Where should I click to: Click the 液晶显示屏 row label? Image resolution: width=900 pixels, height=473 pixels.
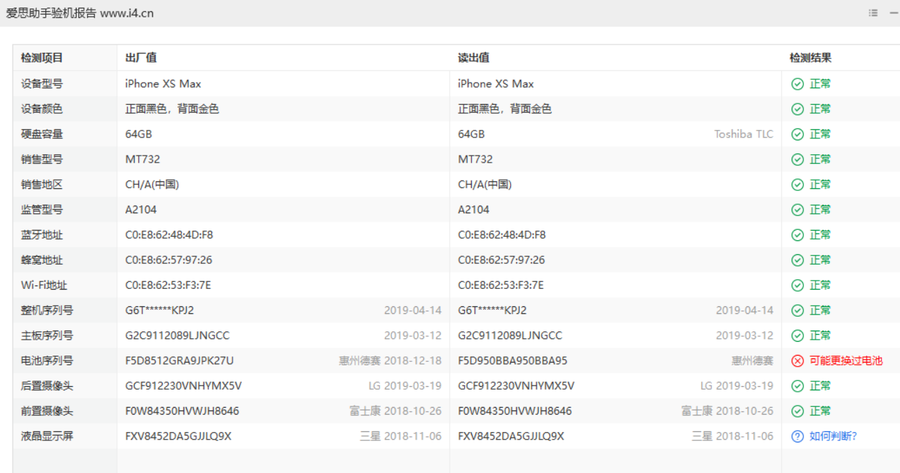coord(47,436)
